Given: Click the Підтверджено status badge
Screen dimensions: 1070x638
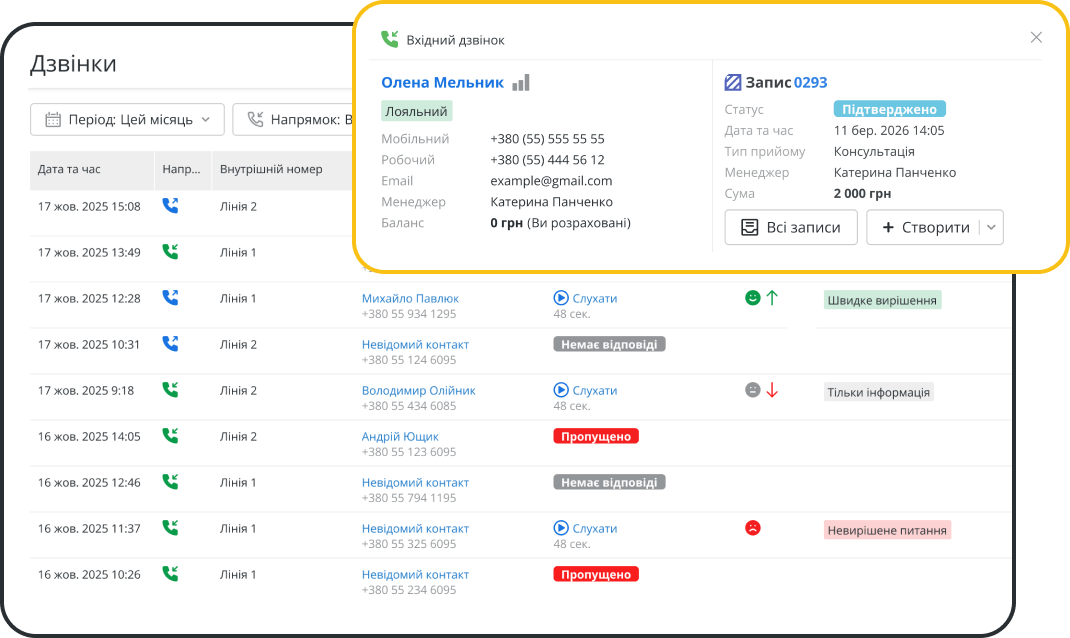Looking at the screenshot, I should click(889, 109).
